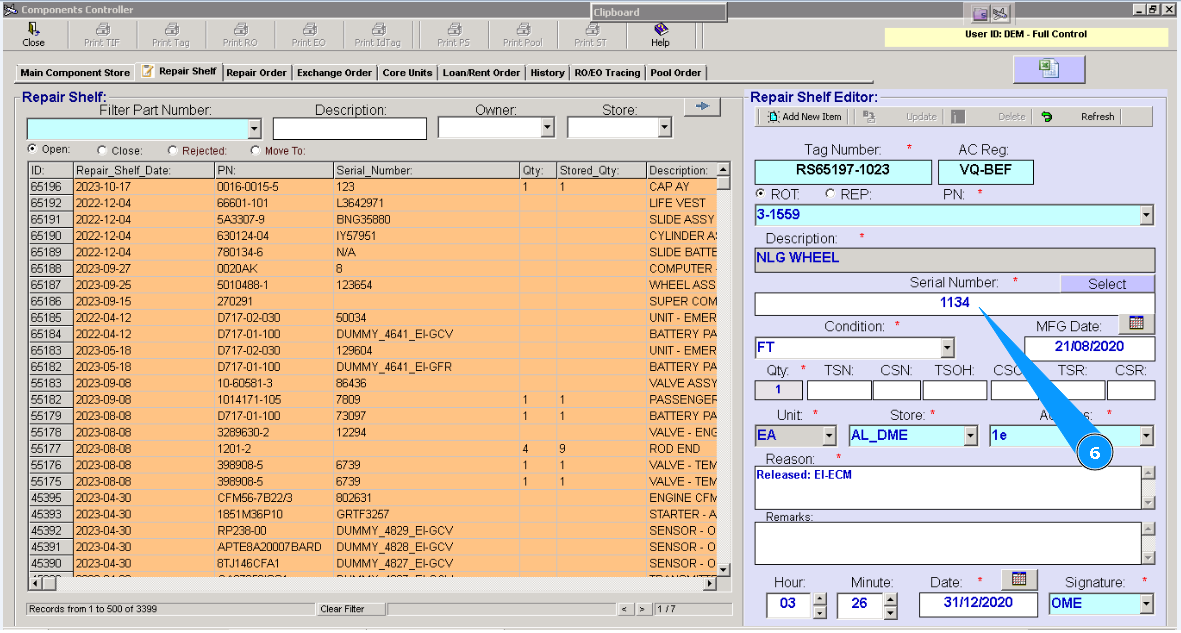This screenshot has width=1181, height=633.
Task: Open Help from the toolbar
Action: pyautogui.click(x=660, y=31)
